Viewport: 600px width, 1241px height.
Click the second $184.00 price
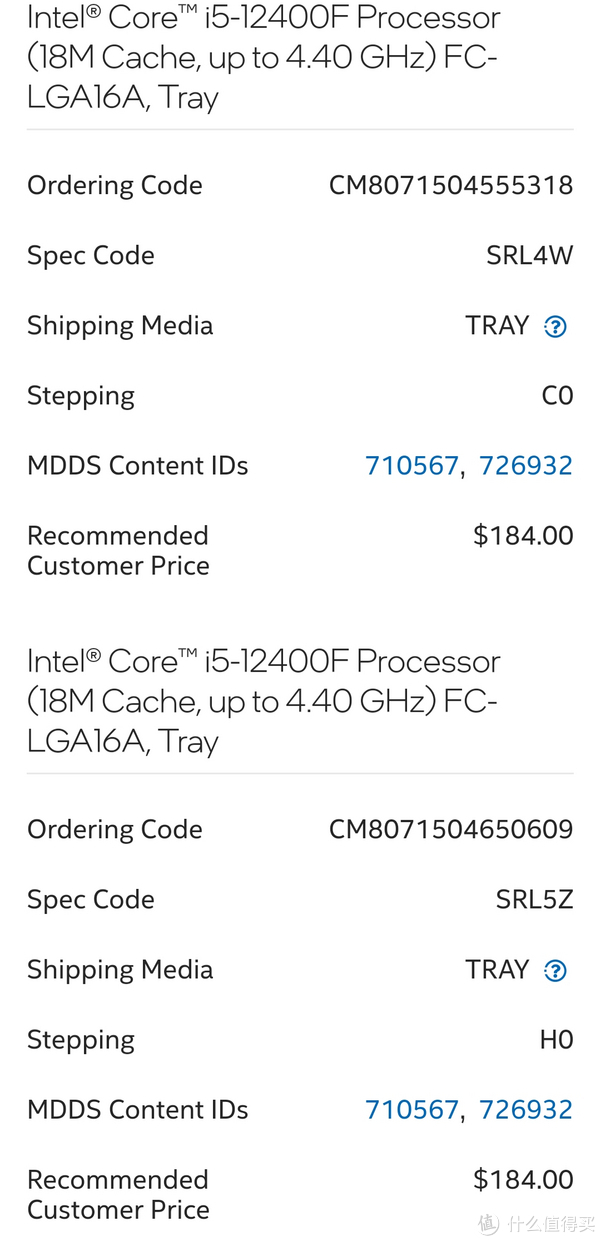tap(523, 1180)
